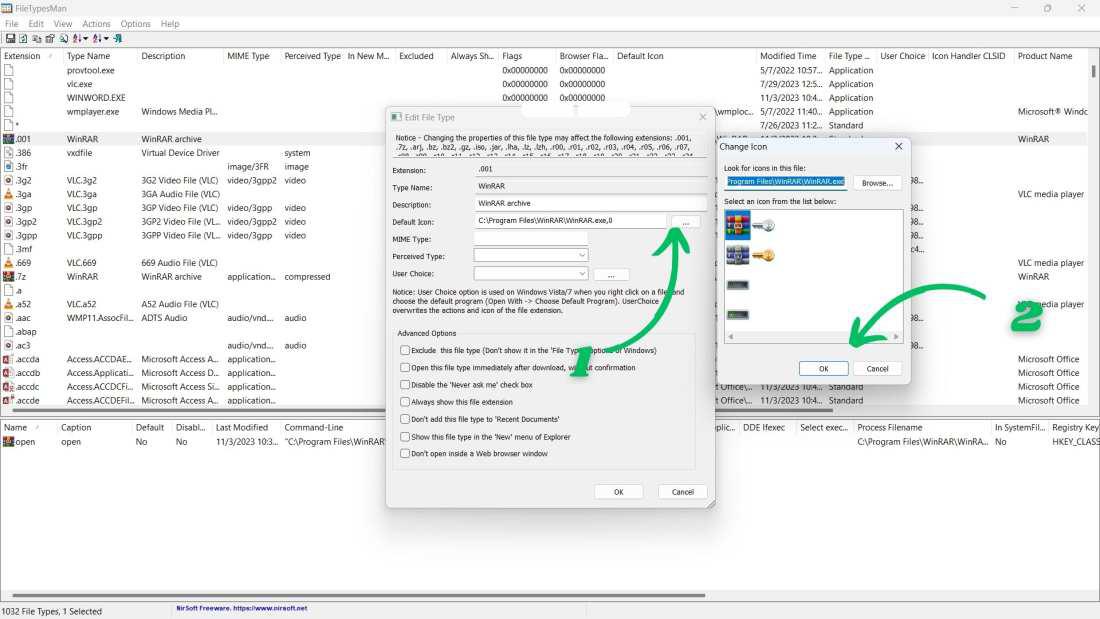Image resolution: width=1100 pixels, height=619 pixels.
Task: Click the .7z WinRAR file icon
Action: (x=8, y=277)
